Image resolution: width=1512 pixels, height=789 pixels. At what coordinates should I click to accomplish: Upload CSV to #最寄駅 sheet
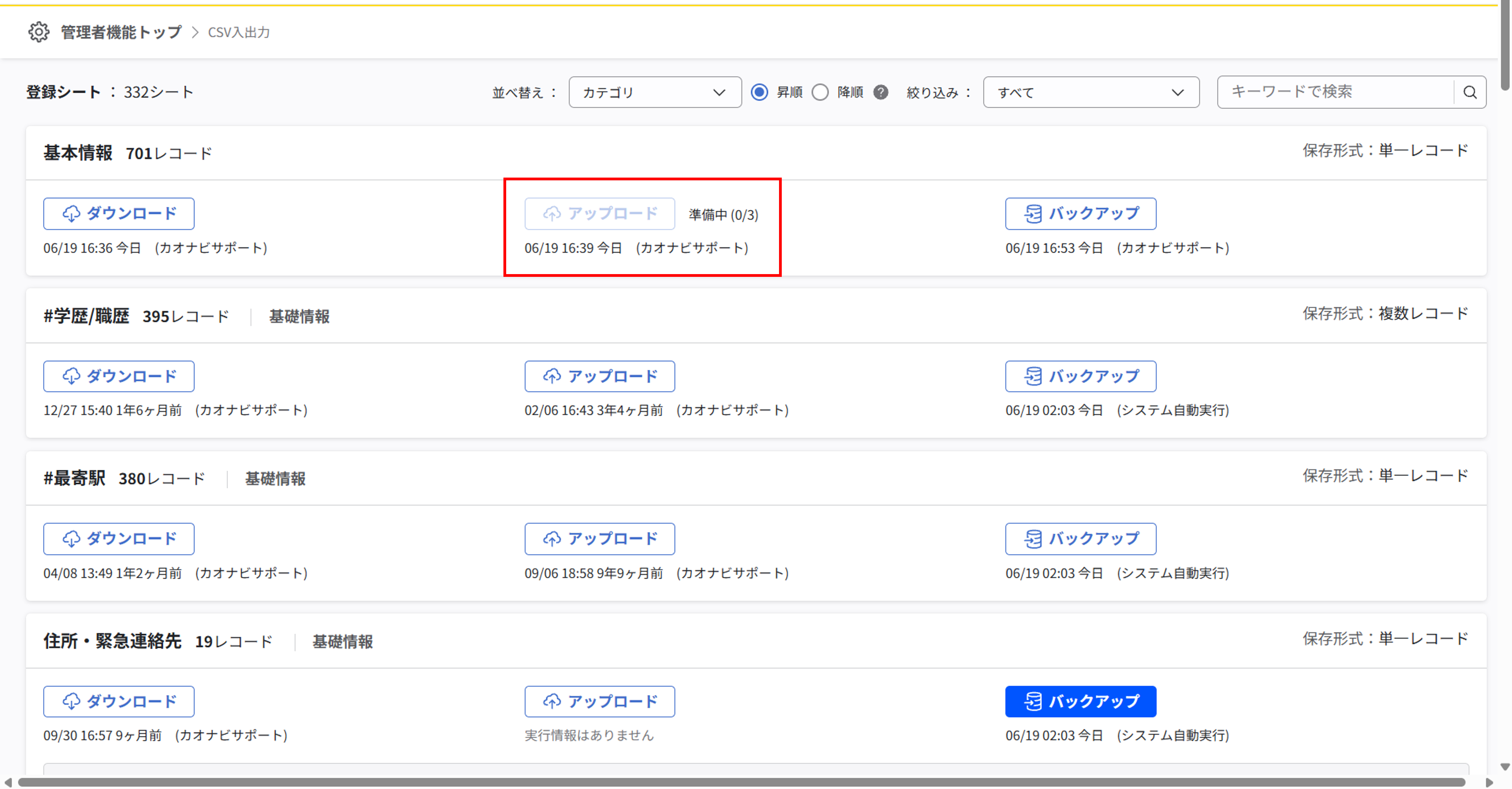pos(599,539)
